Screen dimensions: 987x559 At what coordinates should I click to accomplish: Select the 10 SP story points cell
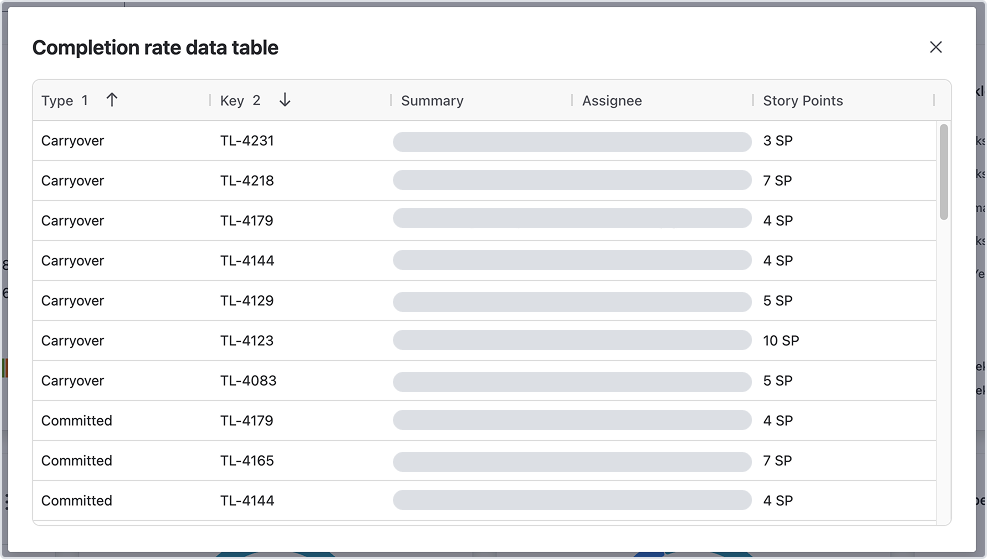tap(781, 341)
